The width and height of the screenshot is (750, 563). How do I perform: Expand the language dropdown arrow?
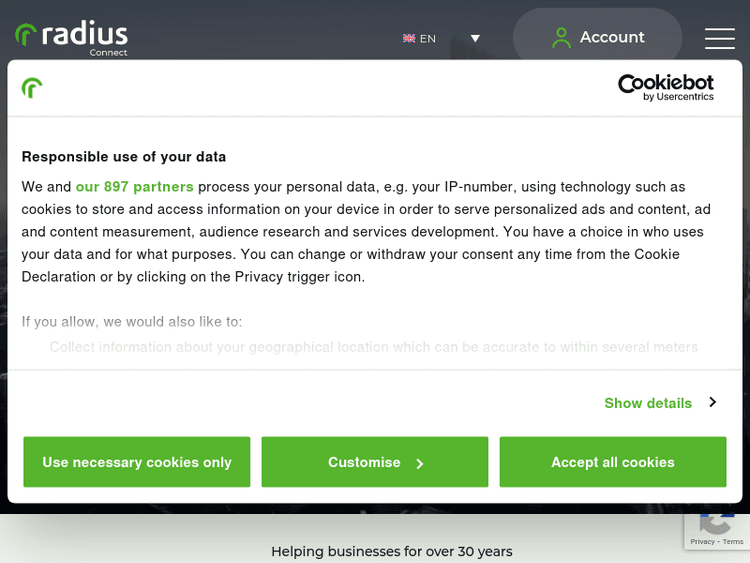click(x=475, y=38)
